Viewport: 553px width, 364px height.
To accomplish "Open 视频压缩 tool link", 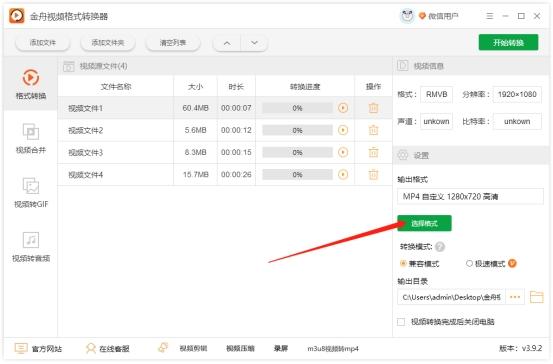I will [240, 348].
